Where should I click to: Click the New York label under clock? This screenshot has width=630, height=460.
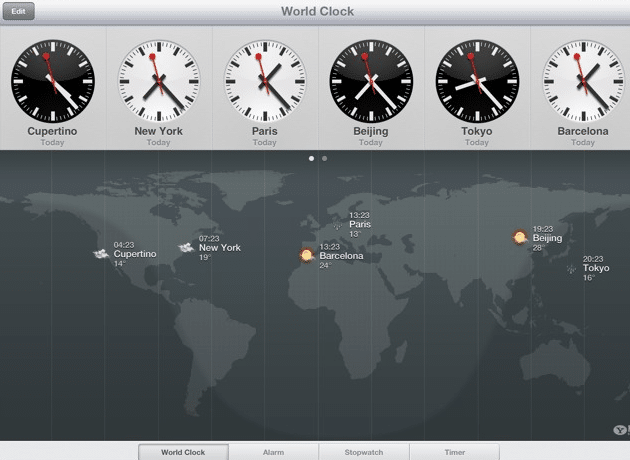[158, 131]
